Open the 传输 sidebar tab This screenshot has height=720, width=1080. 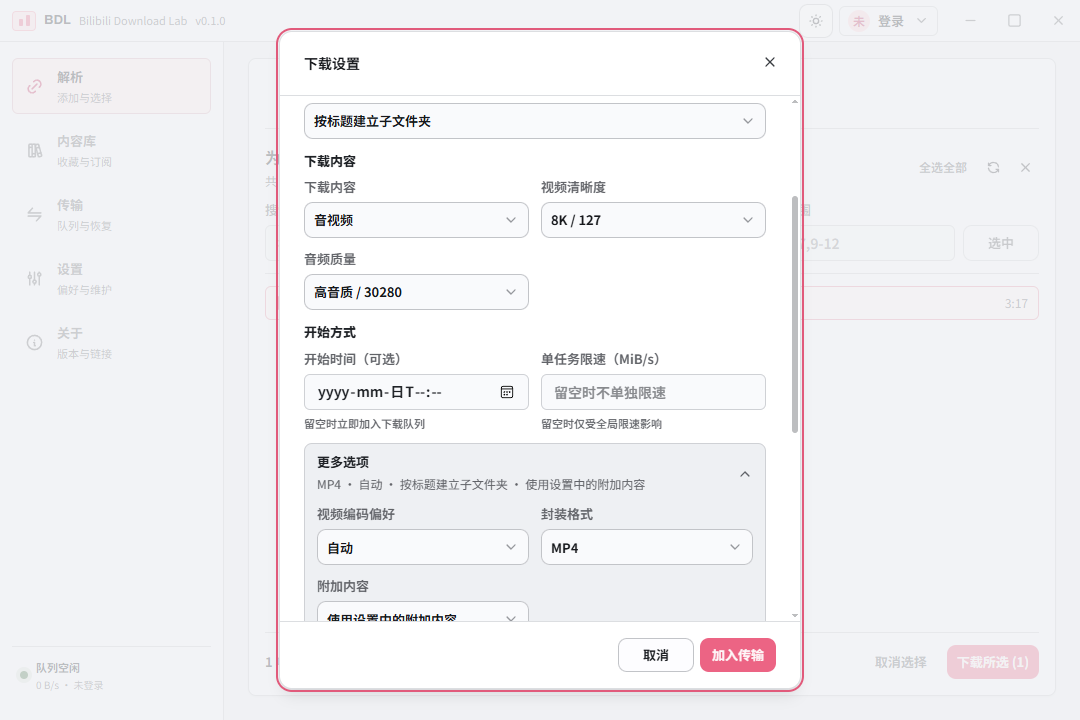pos(112,214)
